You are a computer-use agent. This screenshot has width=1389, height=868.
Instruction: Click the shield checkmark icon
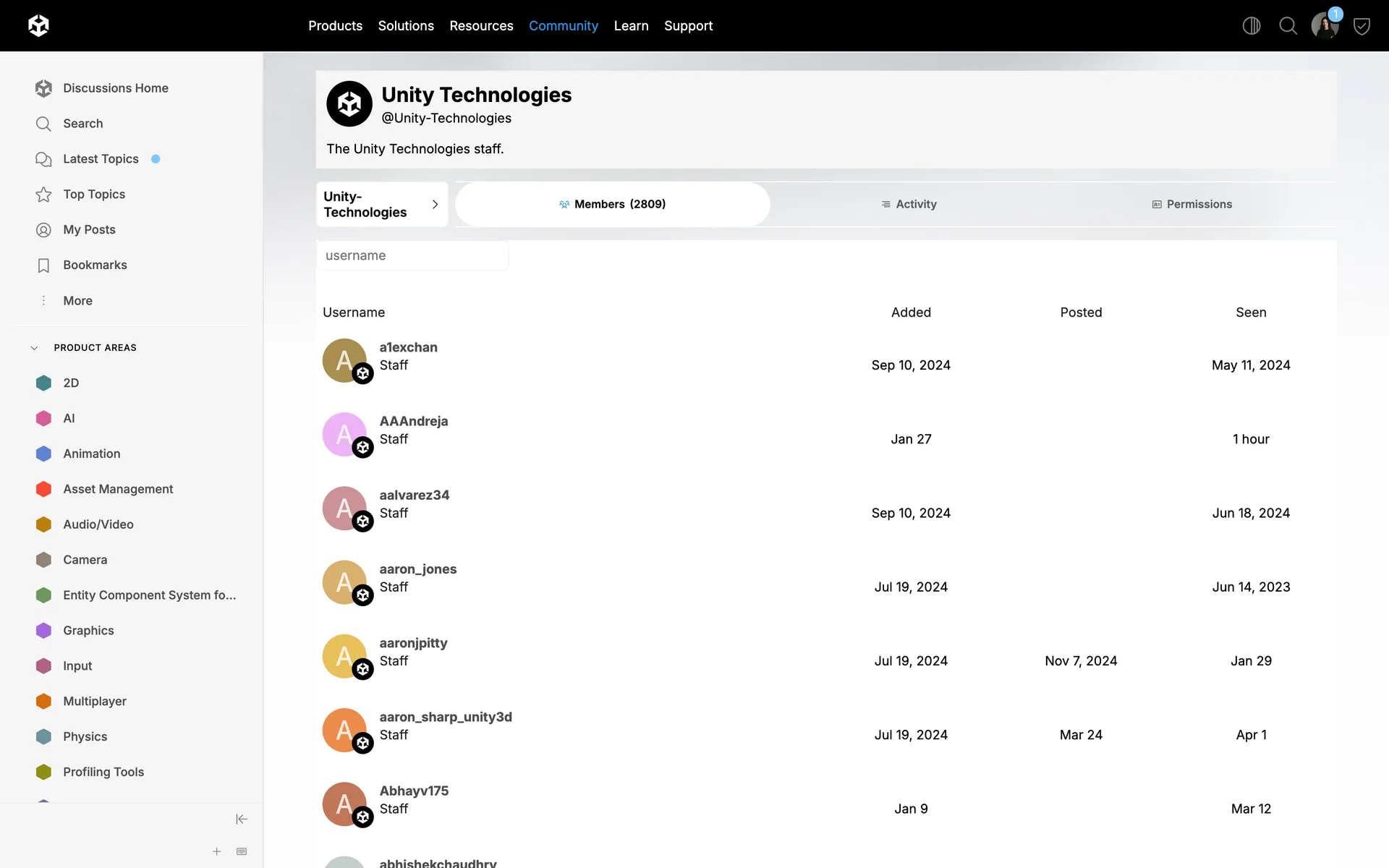click(1362, 26)
